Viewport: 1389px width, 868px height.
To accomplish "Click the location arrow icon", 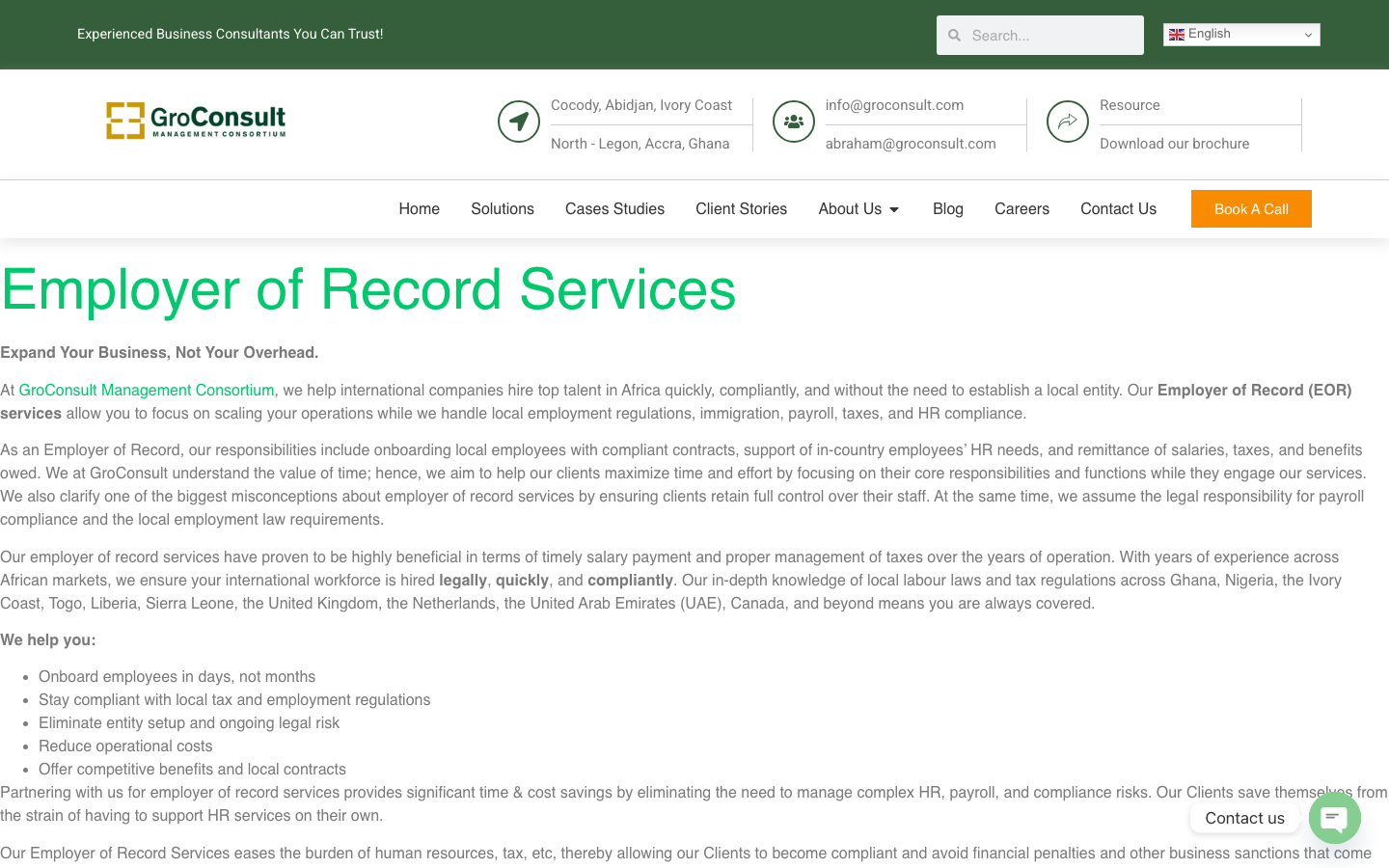I will (x=519, y=122).
